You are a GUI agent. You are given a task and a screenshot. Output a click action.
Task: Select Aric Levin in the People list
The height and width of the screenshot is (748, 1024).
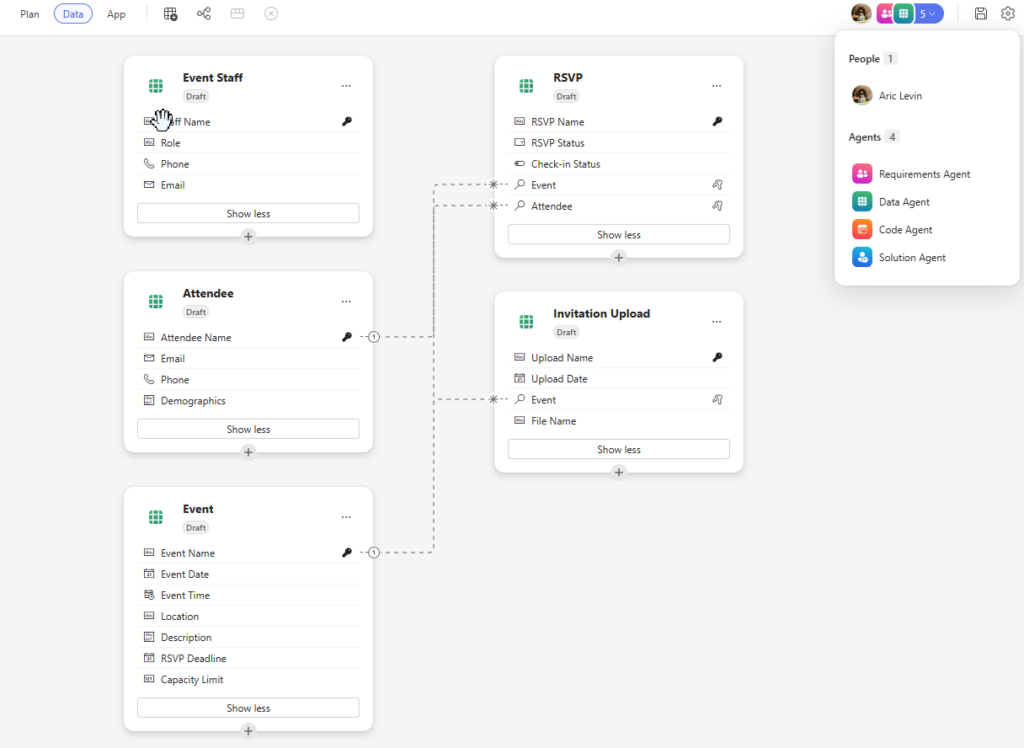click(x=900, y=96)
